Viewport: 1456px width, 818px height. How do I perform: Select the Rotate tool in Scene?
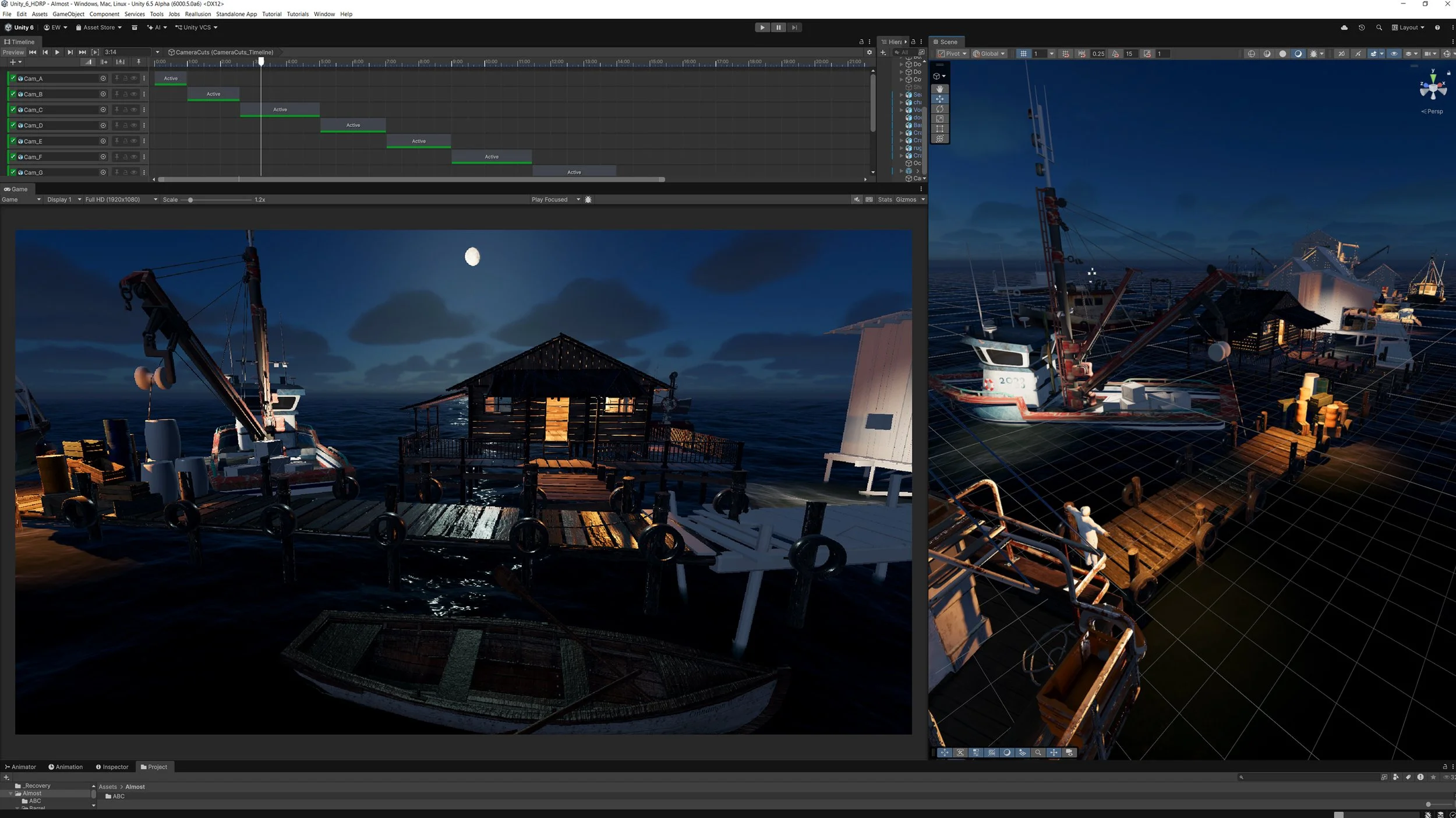point(939,109)
